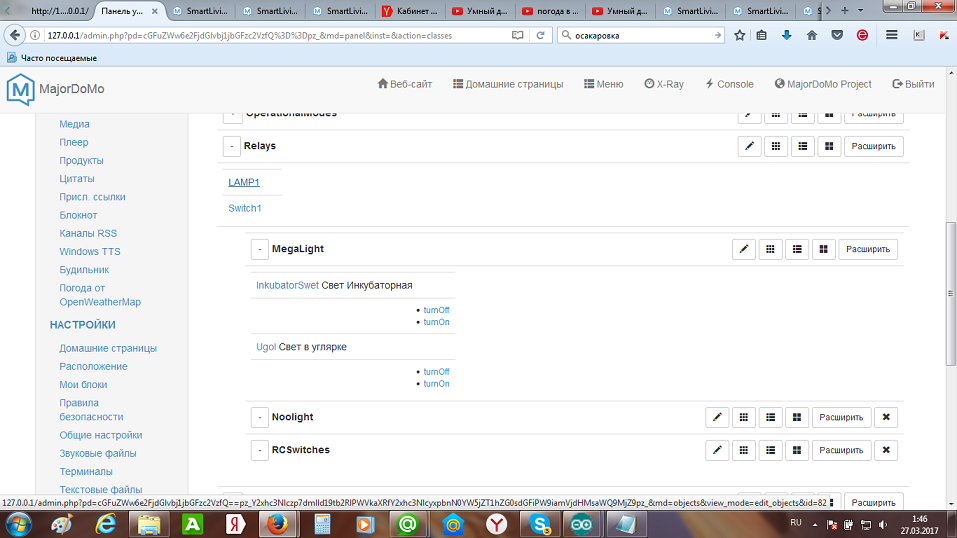Image resolution: width=957 pixels, height=538 pixels.
Task: Open Веб-сайт in top menu
Action: click(x=405, y=84)
